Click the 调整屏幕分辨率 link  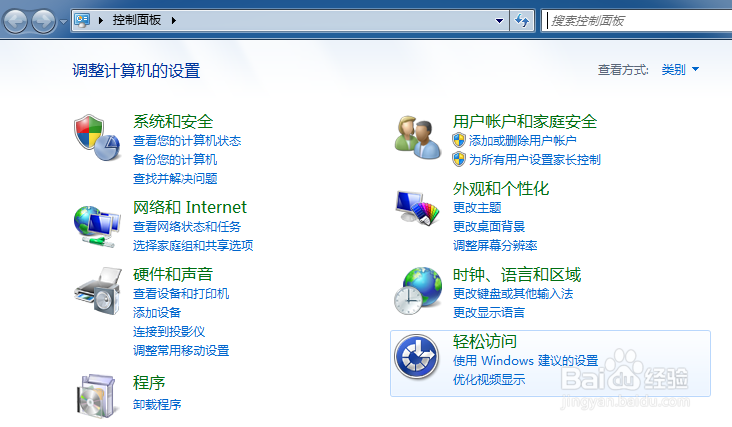[495, 245]
